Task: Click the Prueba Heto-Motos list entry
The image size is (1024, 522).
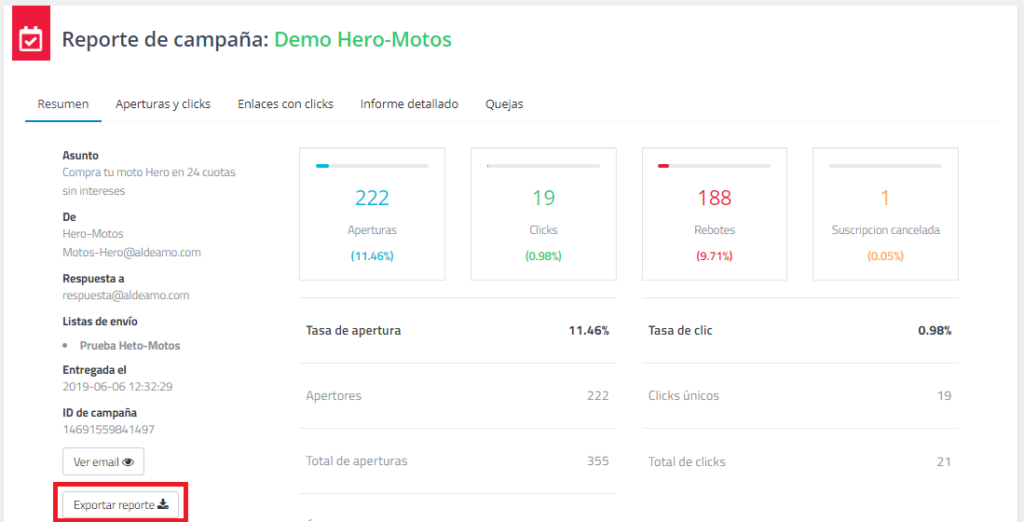Action: (x=130, y=345)
